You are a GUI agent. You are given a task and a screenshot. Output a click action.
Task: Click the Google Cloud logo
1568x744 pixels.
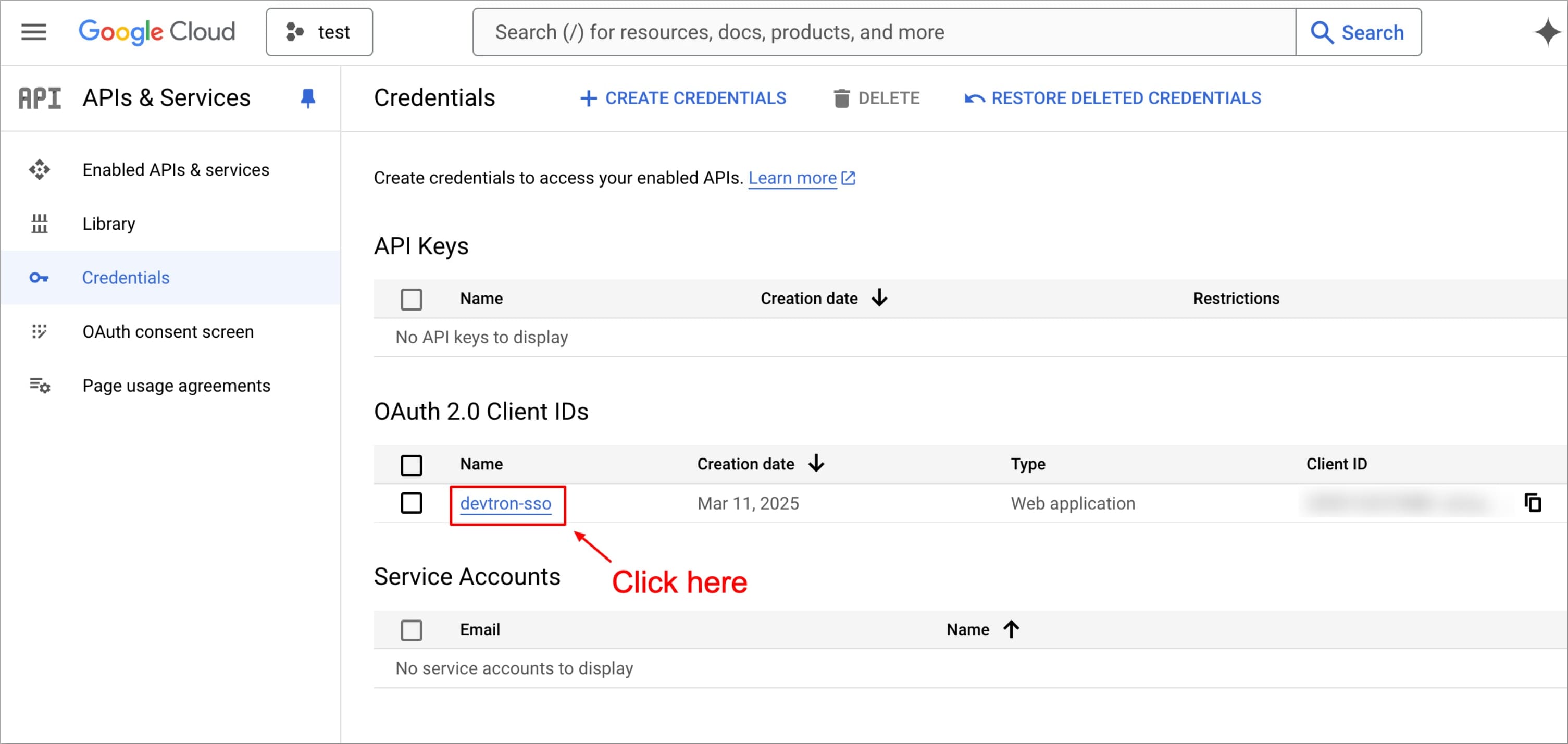(156, 32)
